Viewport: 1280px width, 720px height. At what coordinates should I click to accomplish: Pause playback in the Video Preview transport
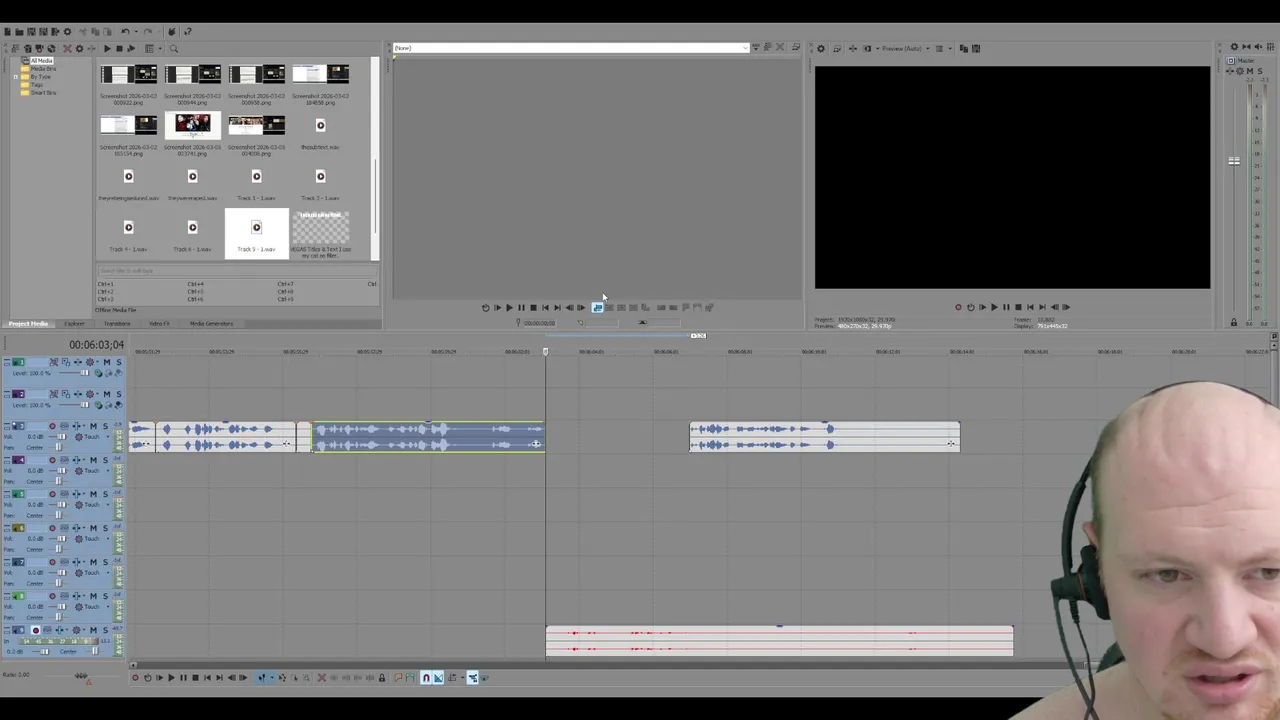point(1006,307)
